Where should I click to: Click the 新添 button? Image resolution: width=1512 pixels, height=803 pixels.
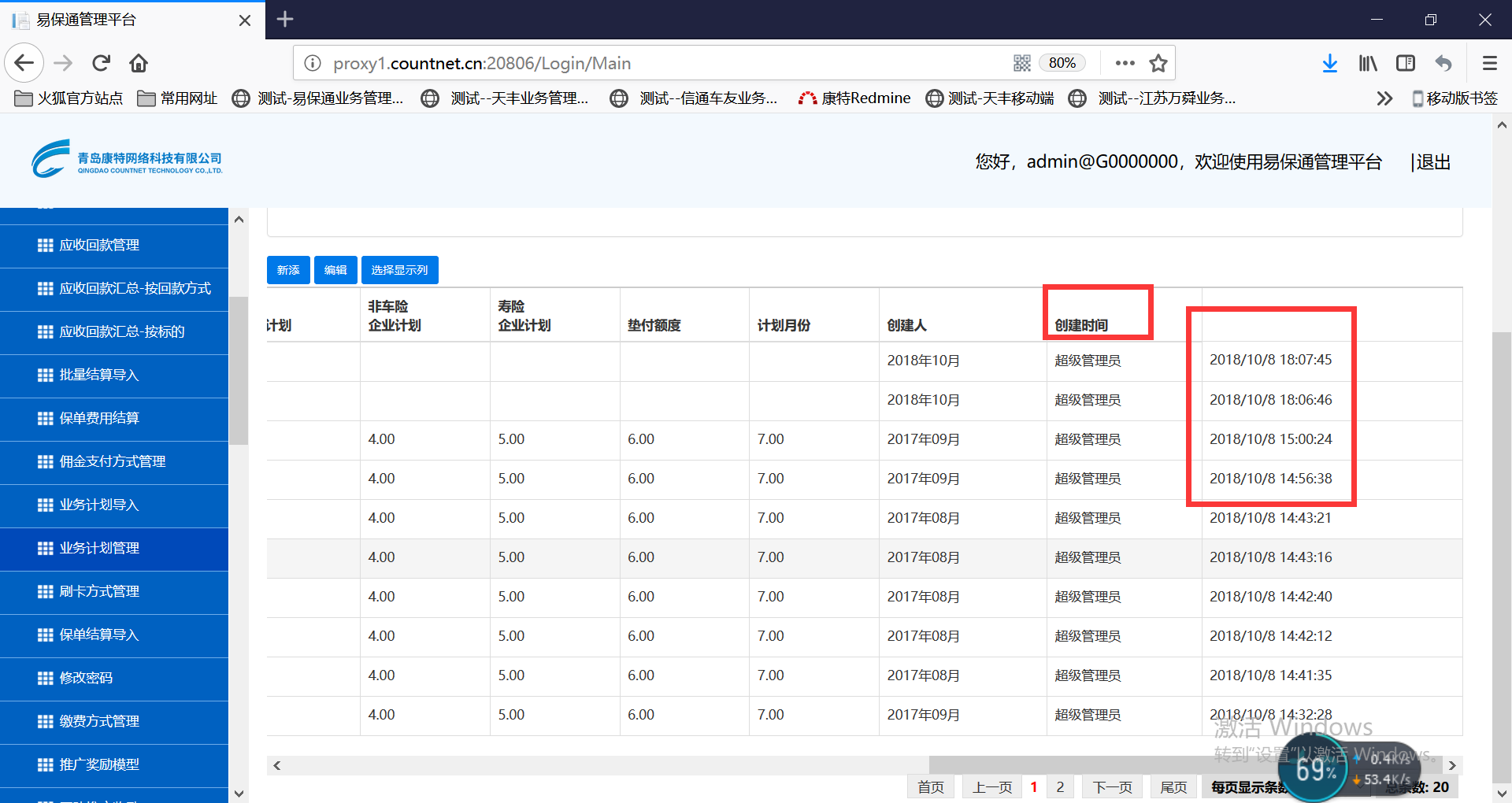(x=288, y=270)
